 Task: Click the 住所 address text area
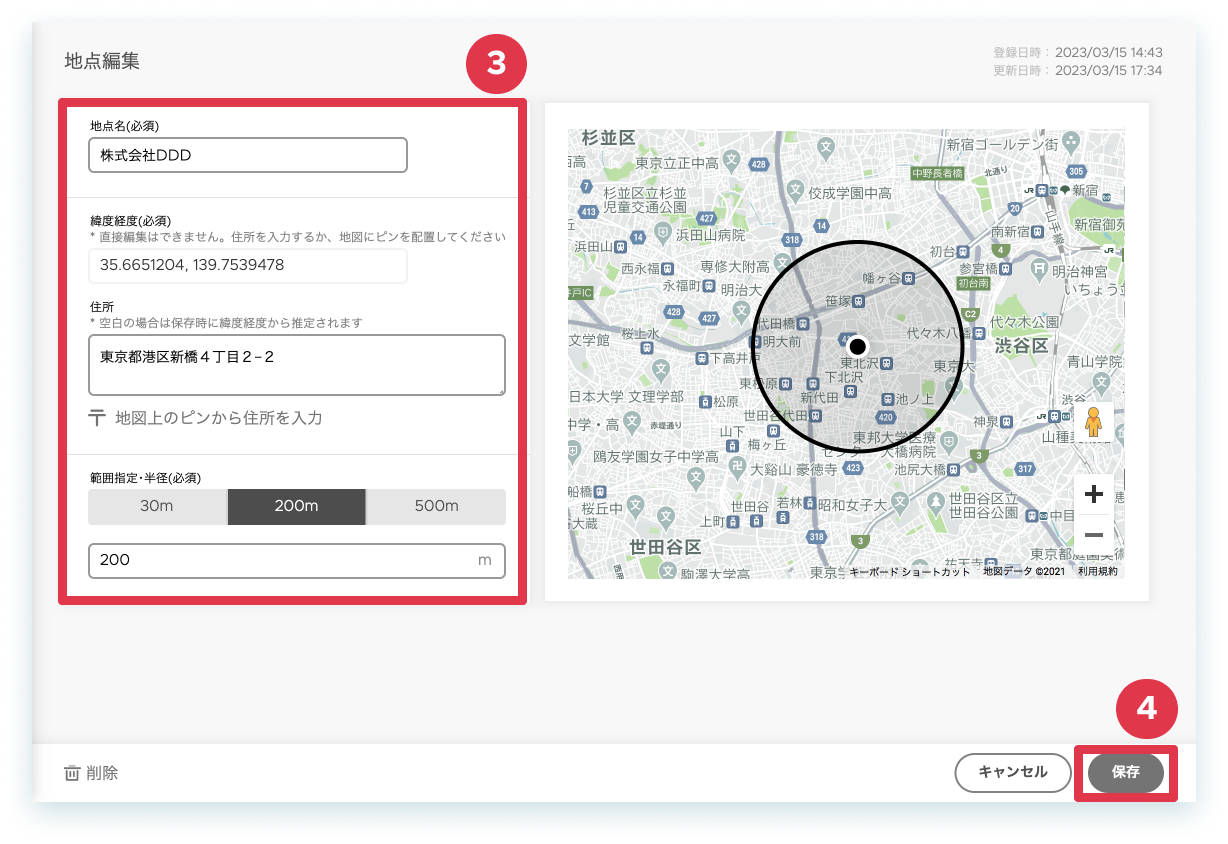297,365
